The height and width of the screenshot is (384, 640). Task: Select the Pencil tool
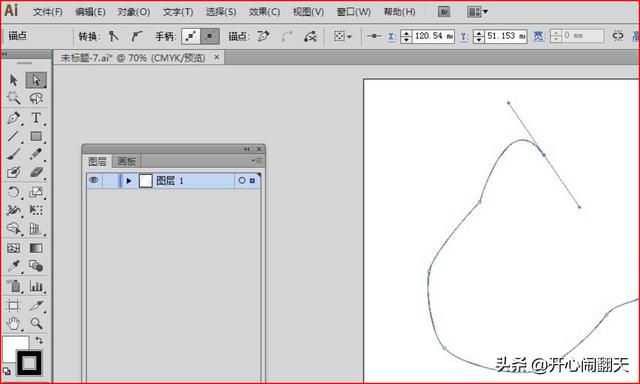[36, 154]
